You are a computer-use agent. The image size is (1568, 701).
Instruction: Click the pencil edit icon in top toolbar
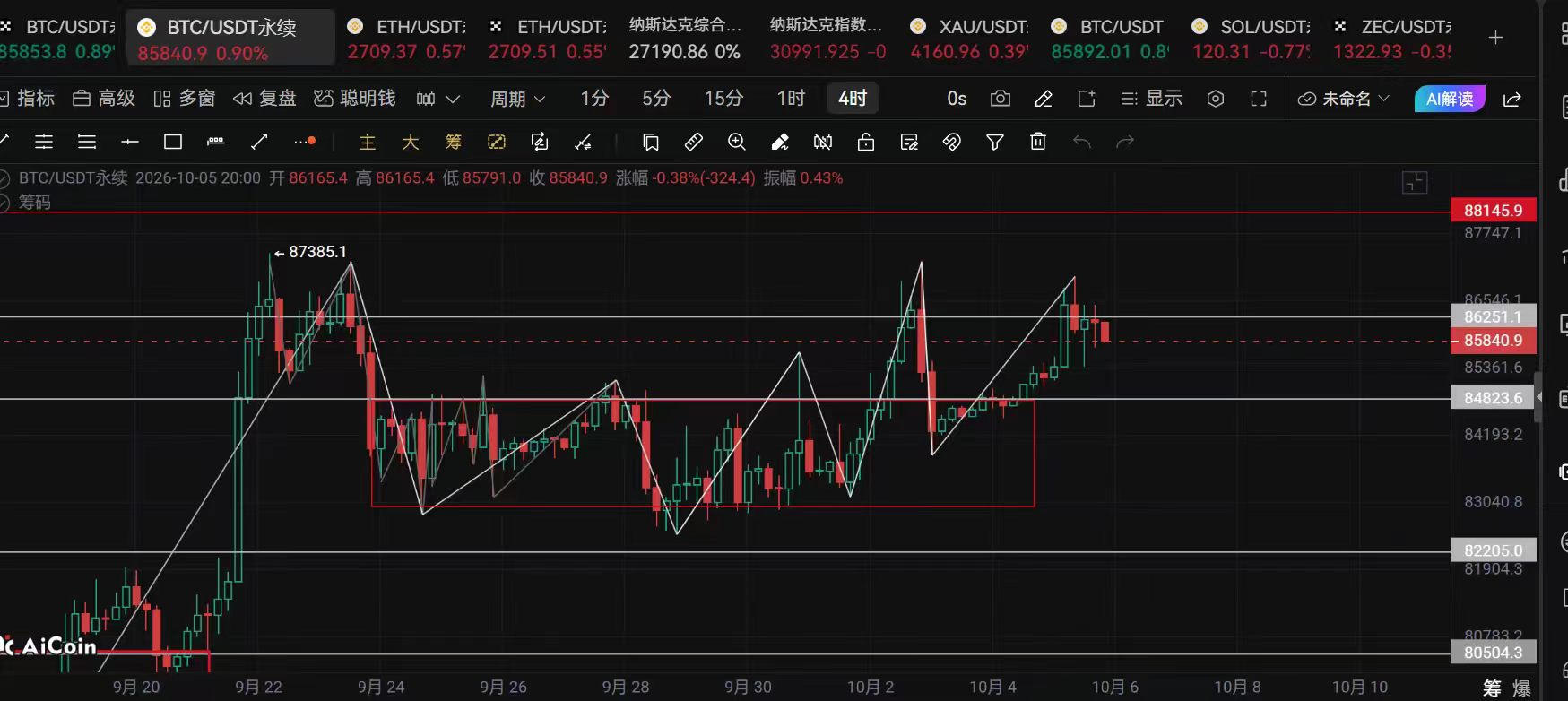tap(1044, 99)
